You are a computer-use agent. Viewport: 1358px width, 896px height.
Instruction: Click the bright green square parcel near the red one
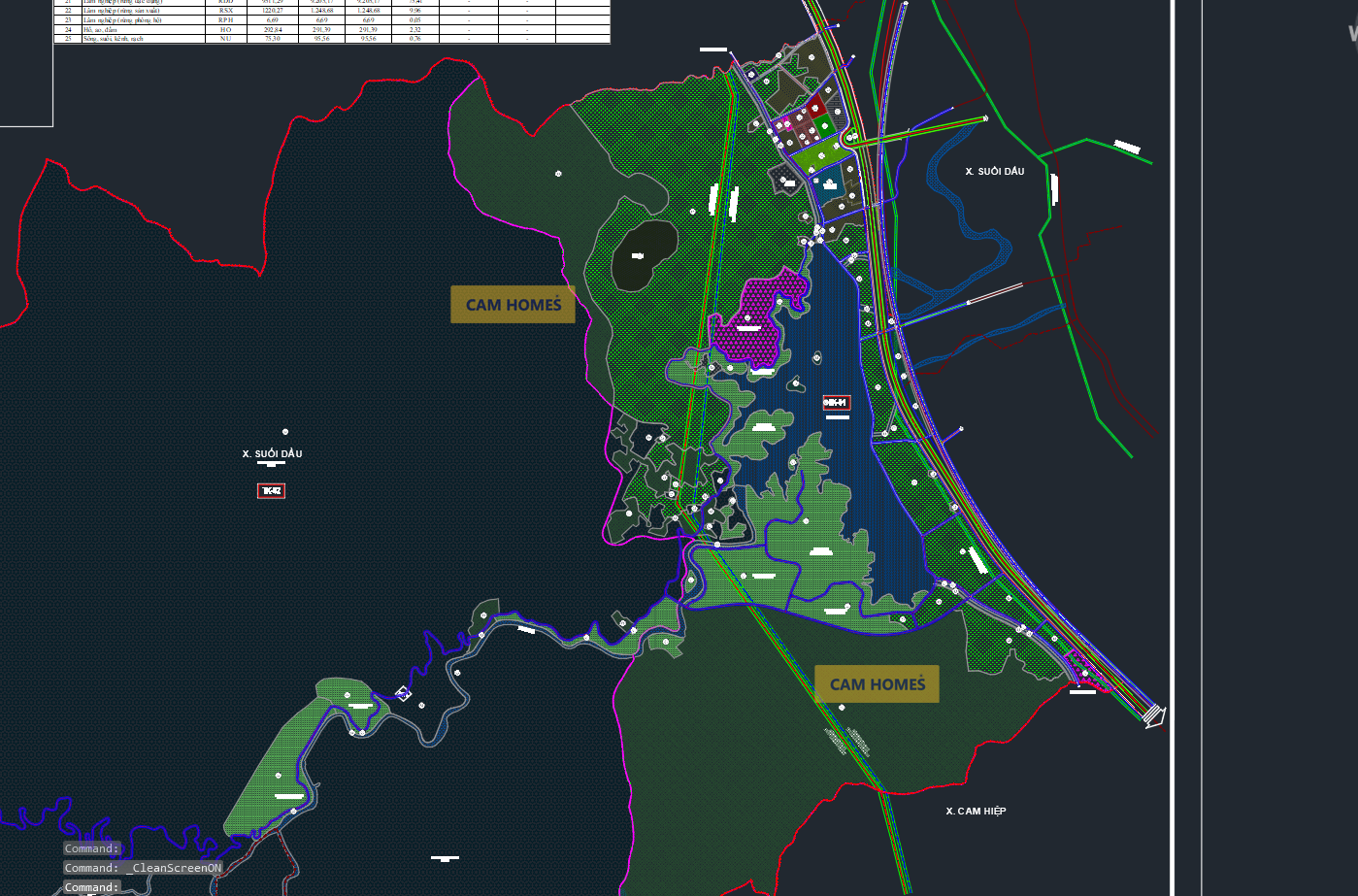822,125
